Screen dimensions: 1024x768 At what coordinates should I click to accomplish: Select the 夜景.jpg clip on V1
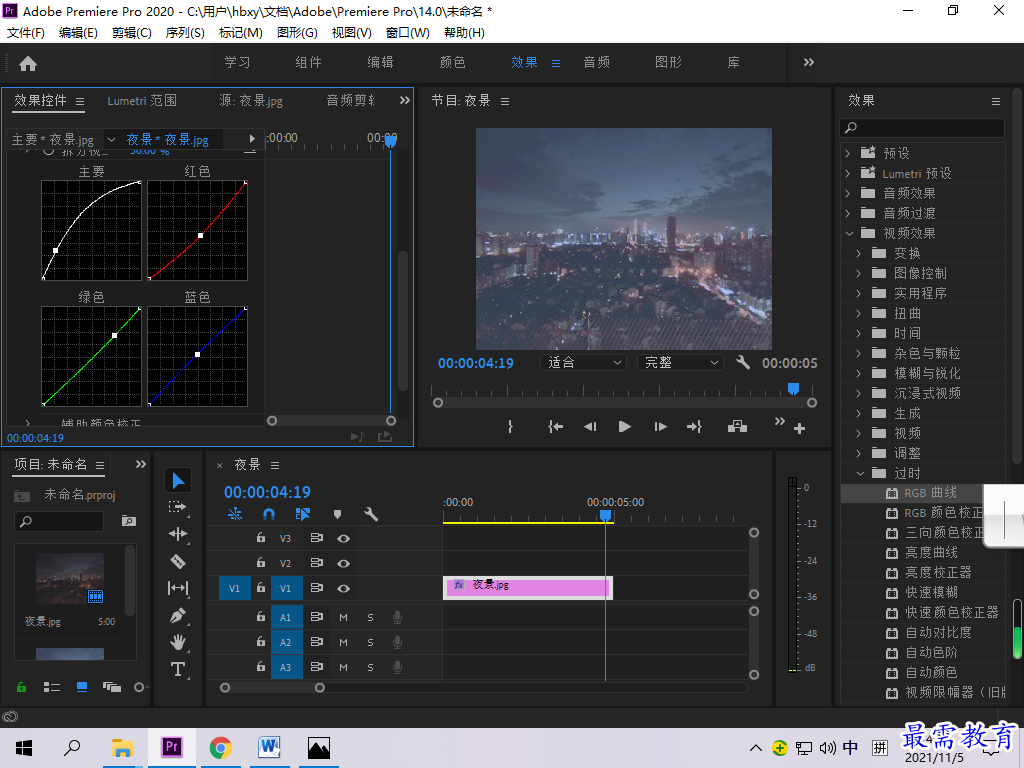528,588
